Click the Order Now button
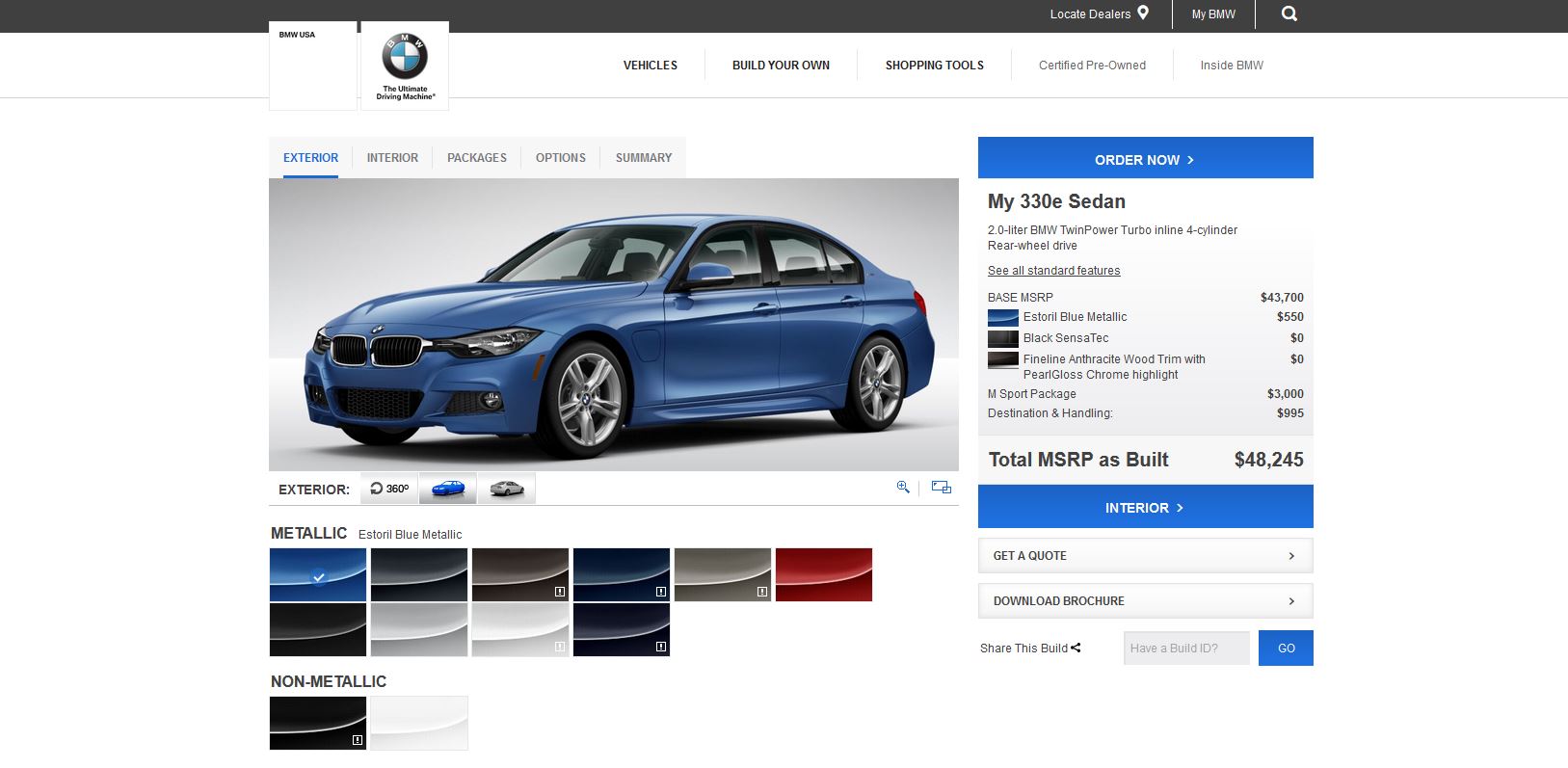Image resolution: width=1568 pixels, height=768 pixels. tap(1145, 159)
